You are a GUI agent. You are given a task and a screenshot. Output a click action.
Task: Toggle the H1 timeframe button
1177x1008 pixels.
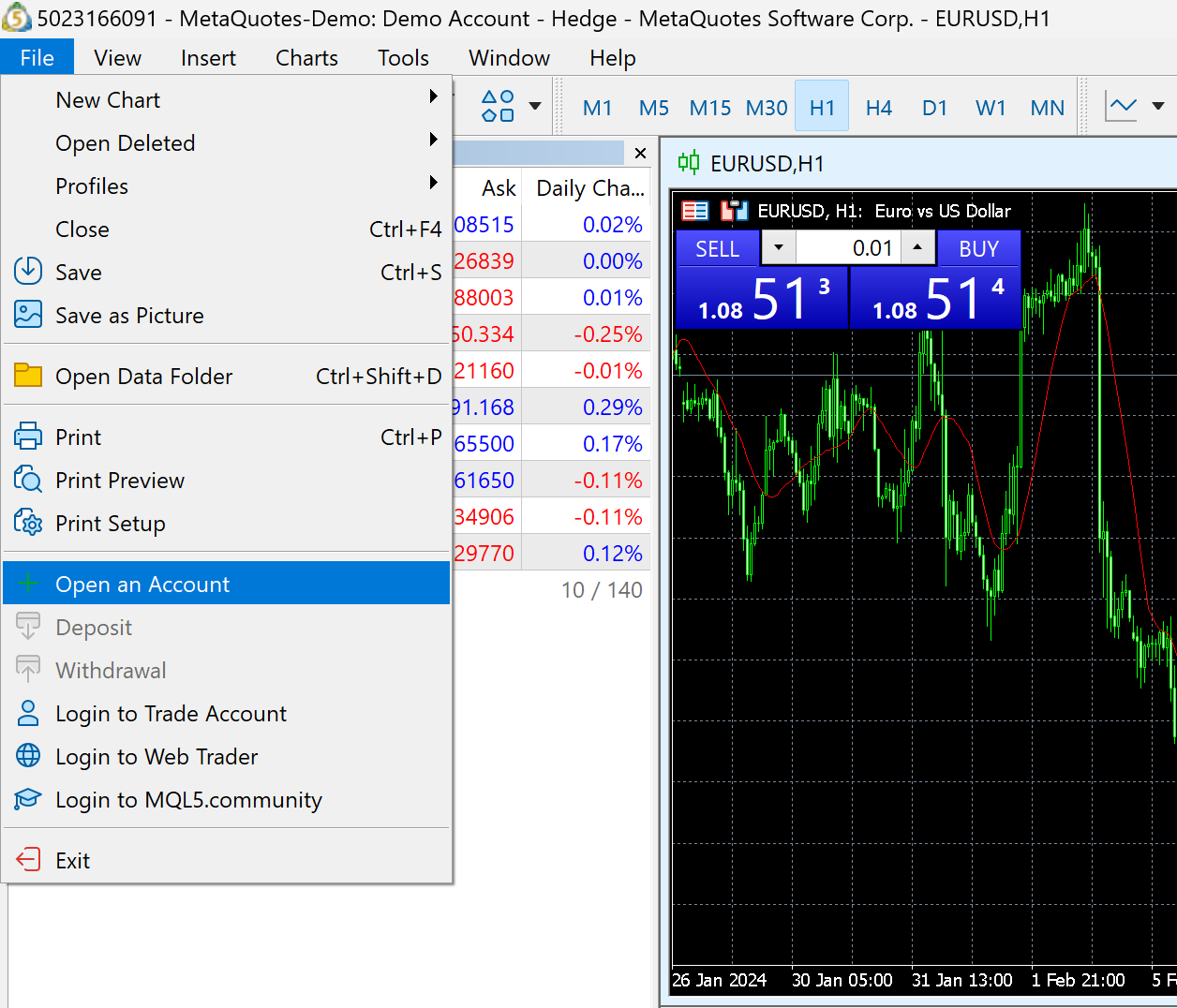(x=822, y=108)
